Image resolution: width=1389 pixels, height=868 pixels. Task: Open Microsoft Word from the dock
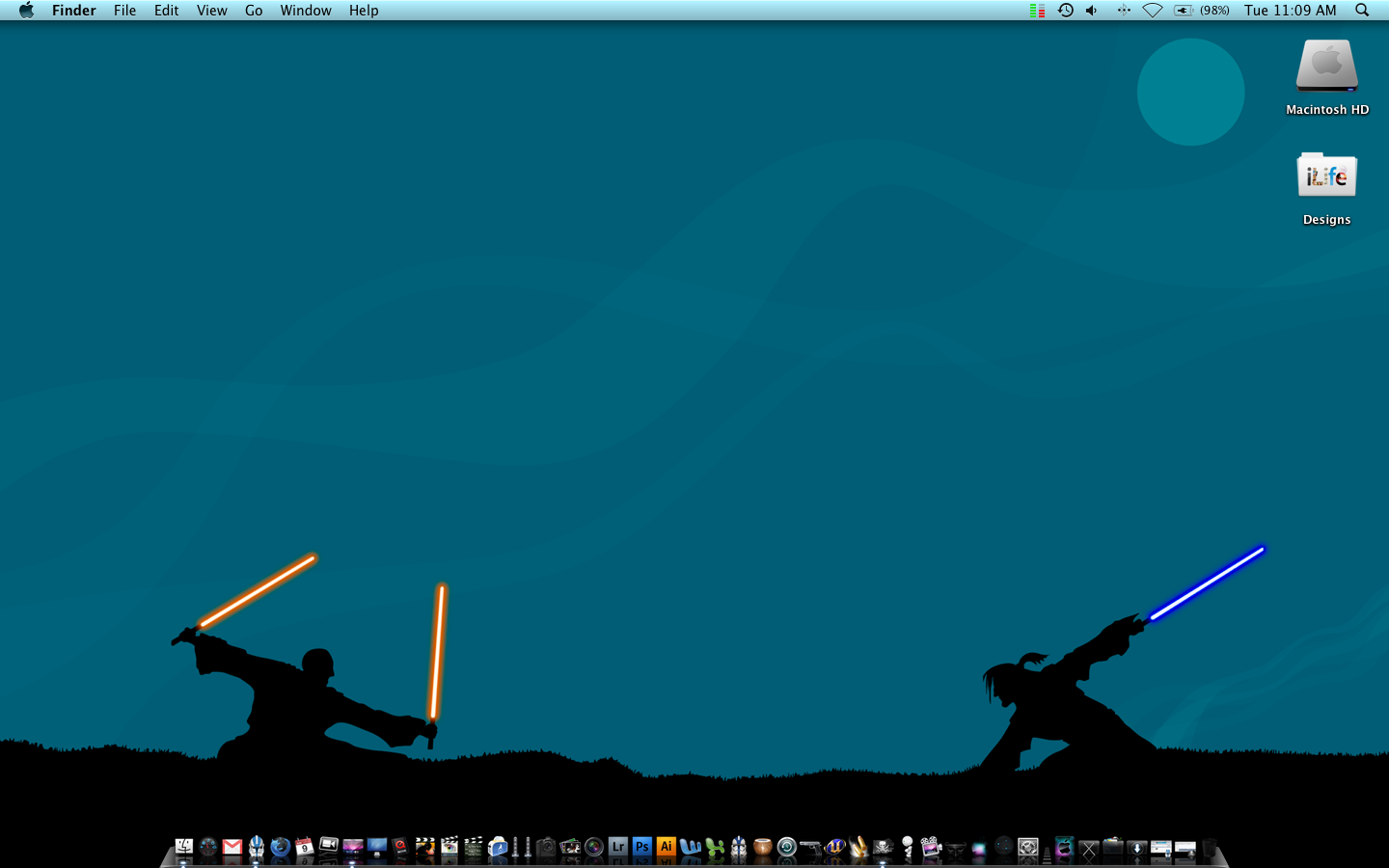(x=691, y=848)
